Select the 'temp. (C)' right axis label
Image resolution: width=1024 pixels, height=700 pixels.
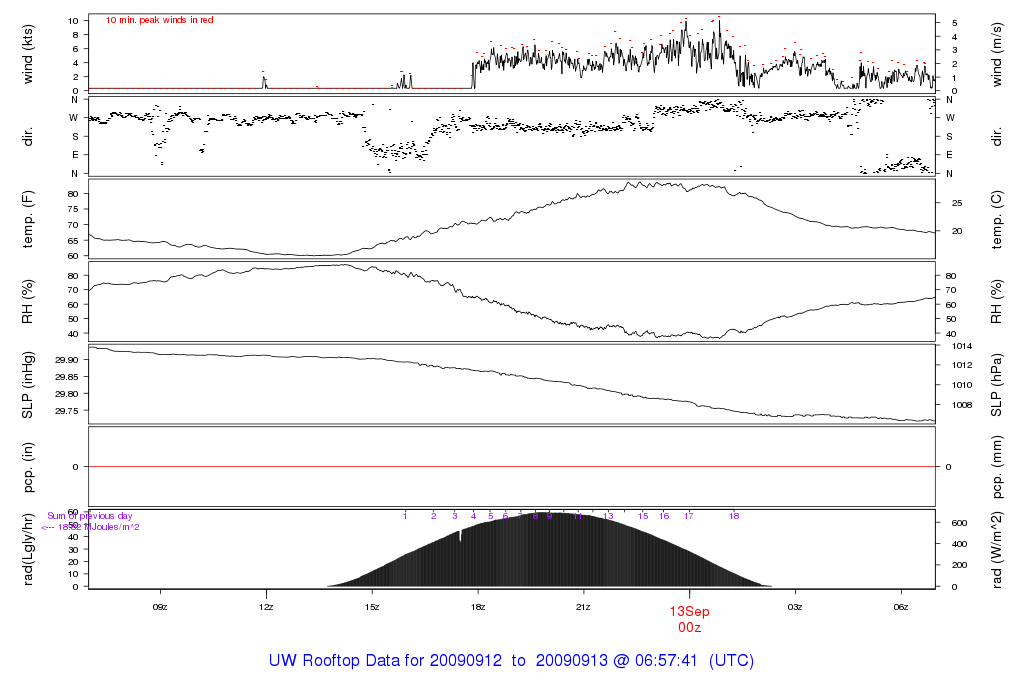(x=996, y=219)
